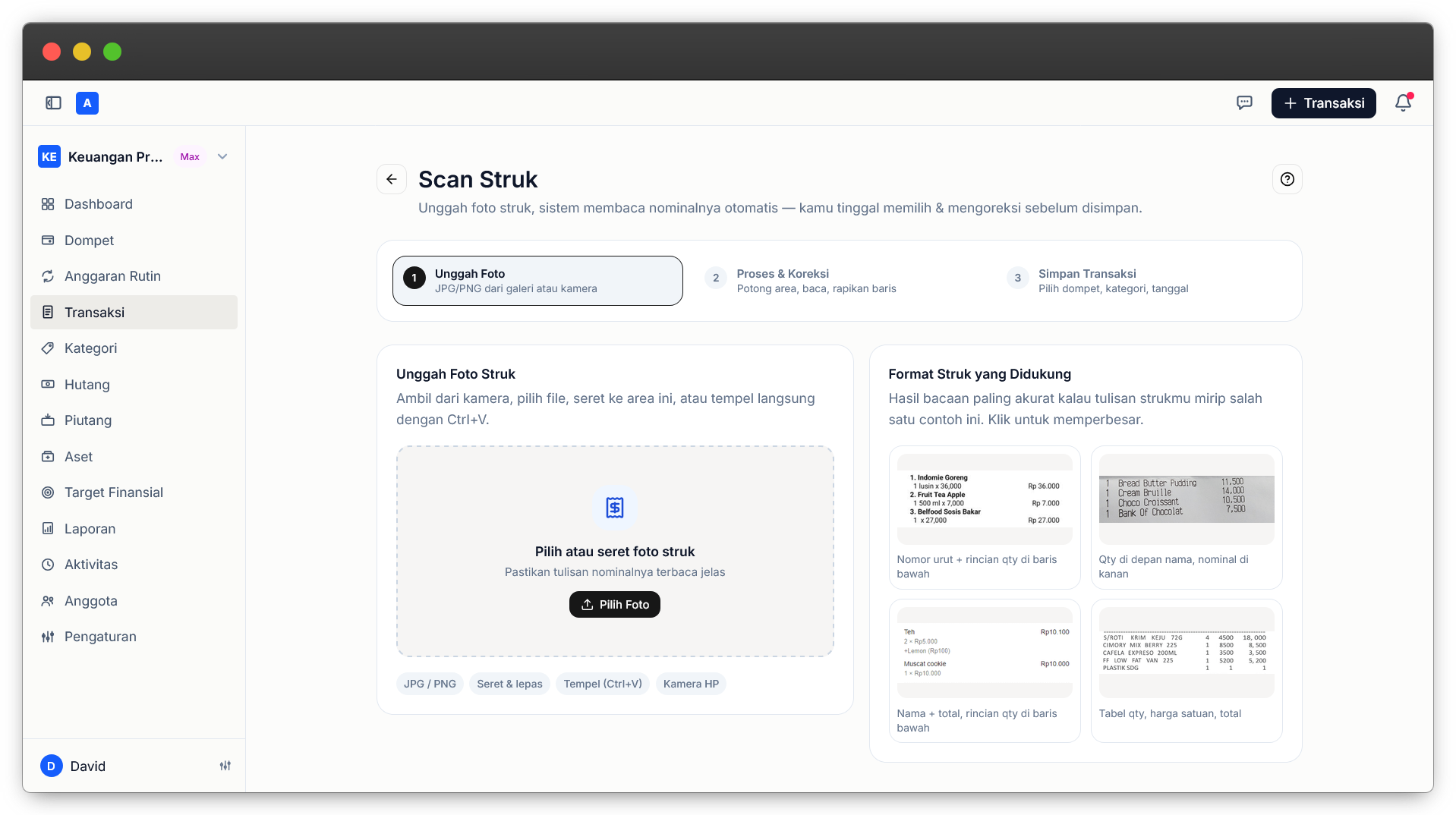Click the dashed photo drop zone

pyautogui.click(x=615, y=551)
